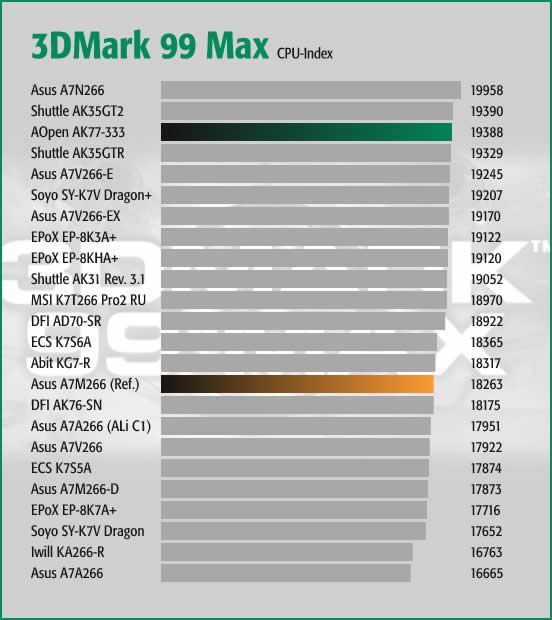Select the Asus A7V266-EX label
This screenshot has height=620, width=552.
pos(76,216)
